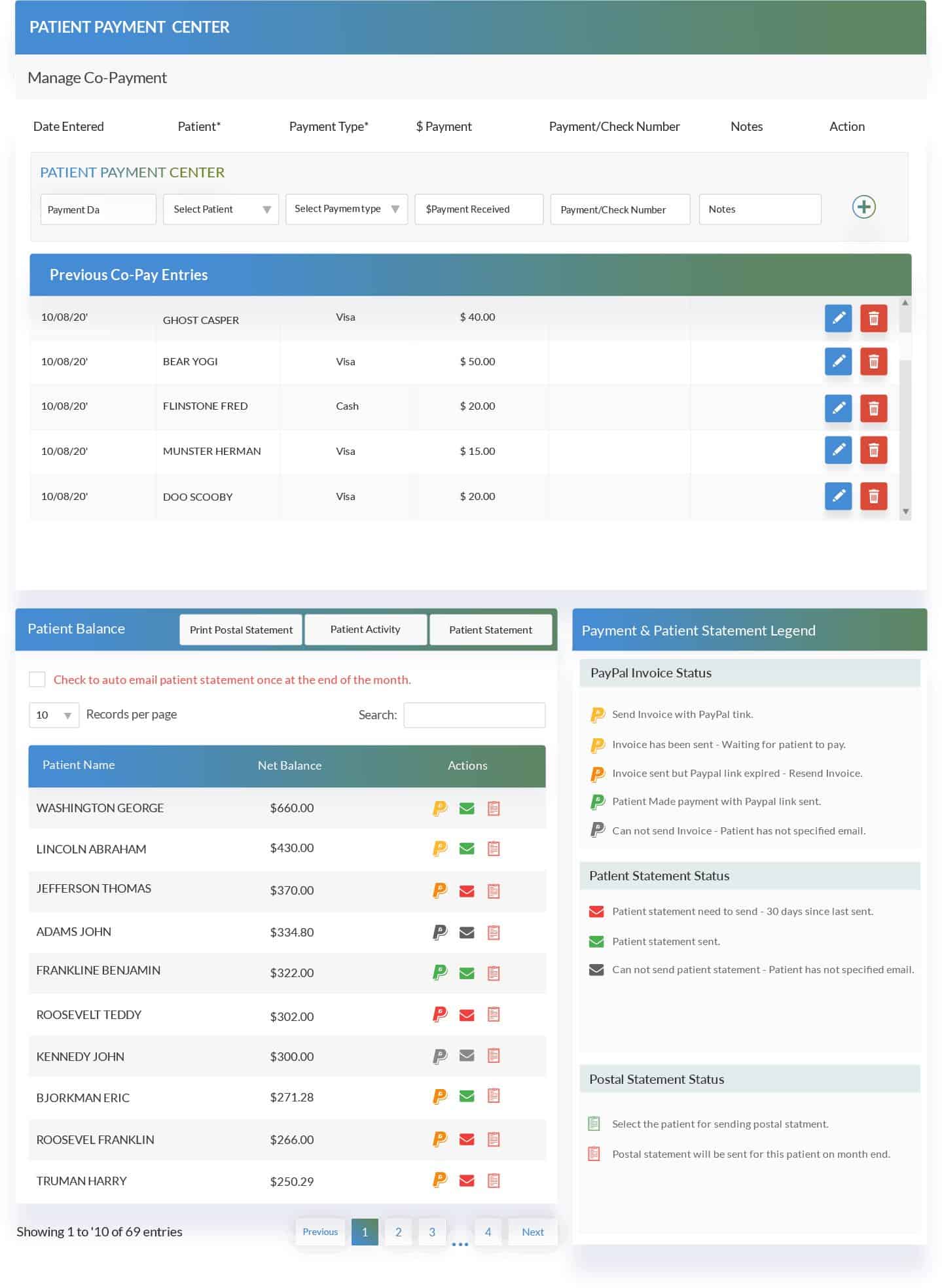Click Cash payment type for FLINSTONE FRED

(x=347, y=406)
